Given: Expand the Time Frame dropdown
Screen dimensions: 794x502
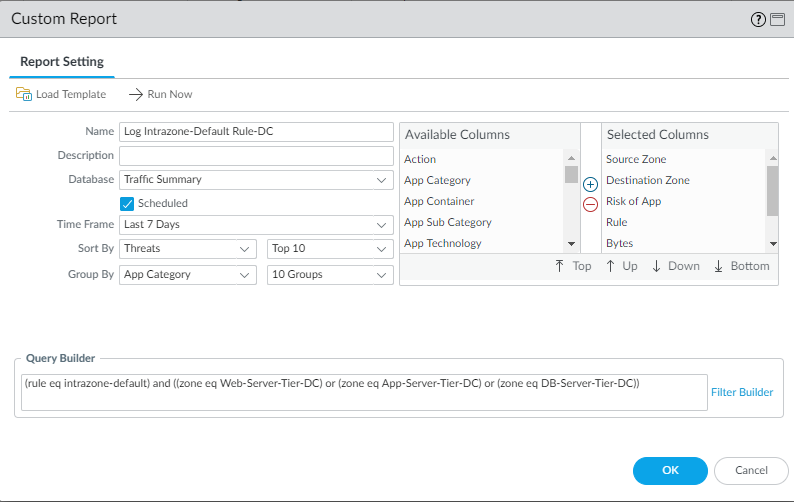Looking at the screenshot, I should (256, 225).
